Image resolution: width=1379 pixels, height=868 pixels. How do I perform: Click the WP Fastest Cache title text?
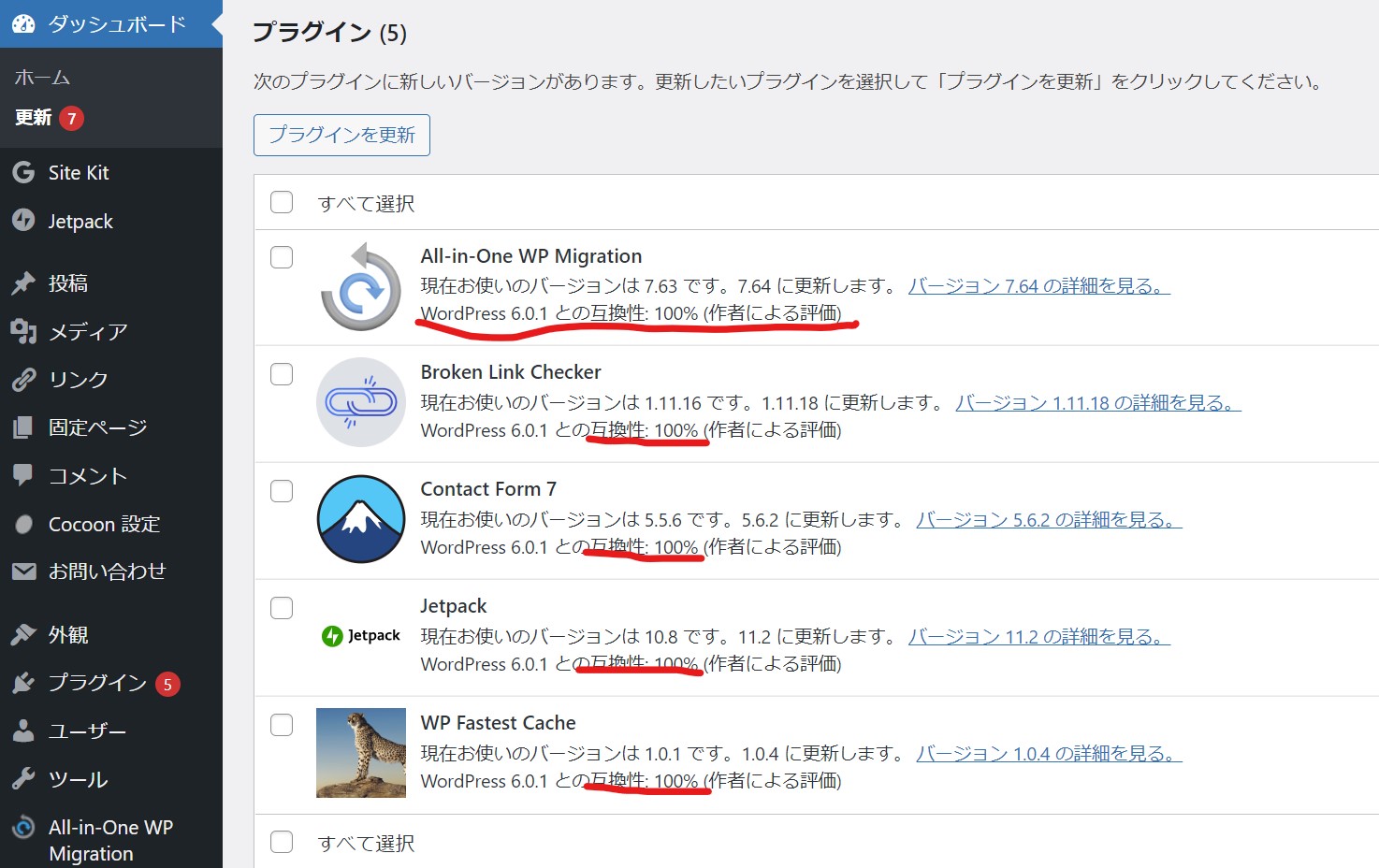click(499, 723)
